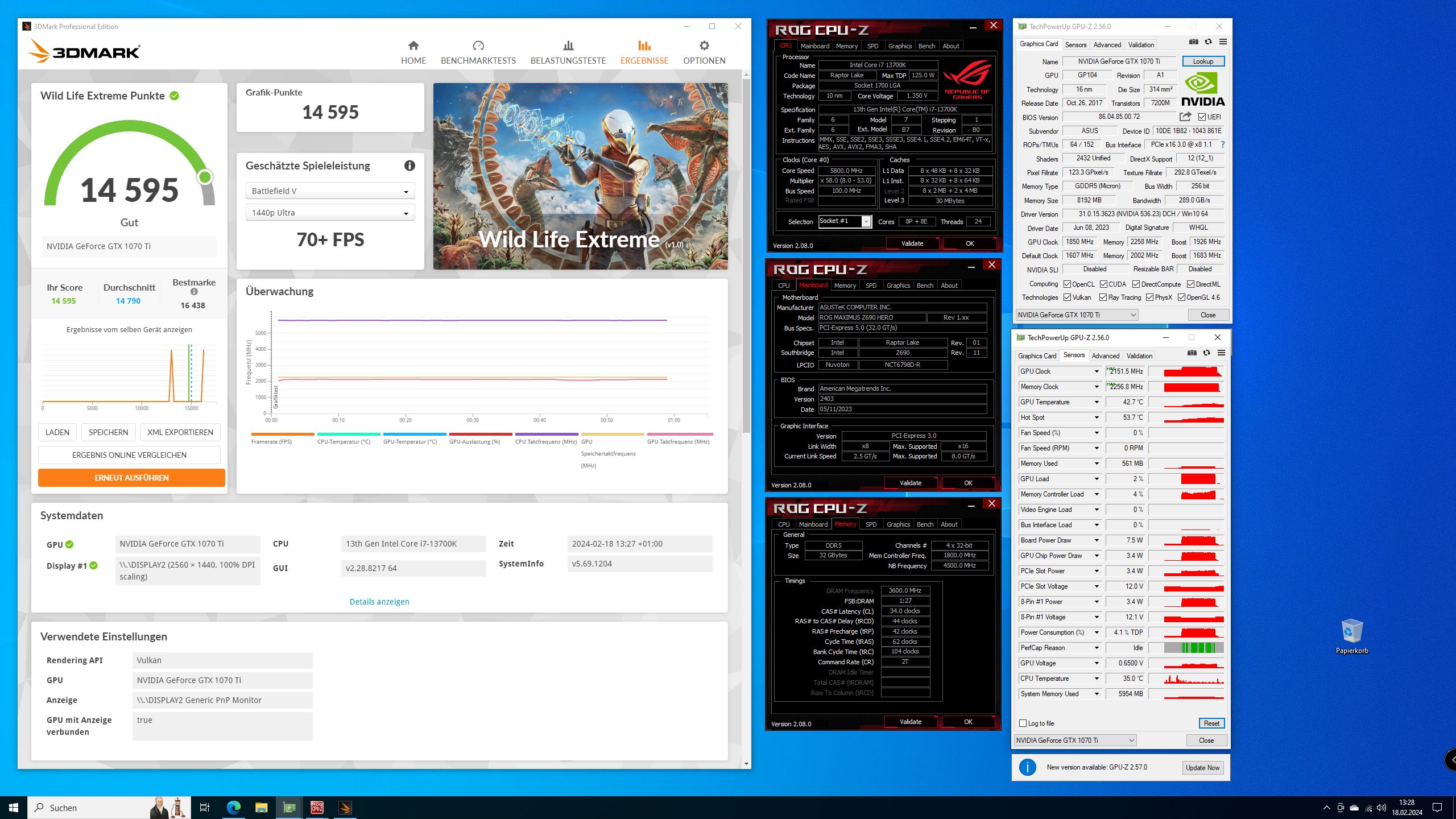Open the ERGEBNISSE results icon
Image resolution: width=1456 pixels, height=819 pixels.
(x=644, y=45)
